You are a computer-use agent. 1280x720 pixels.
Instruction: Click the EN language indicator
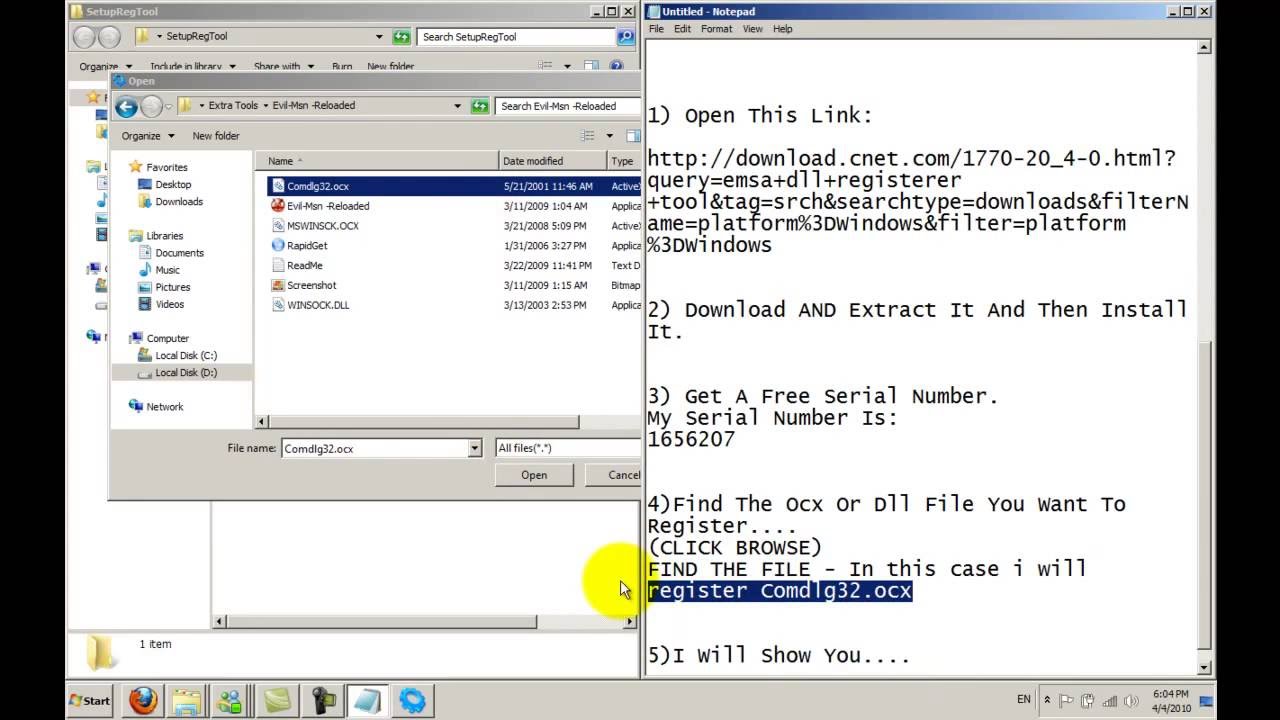tap(1023, 699)
